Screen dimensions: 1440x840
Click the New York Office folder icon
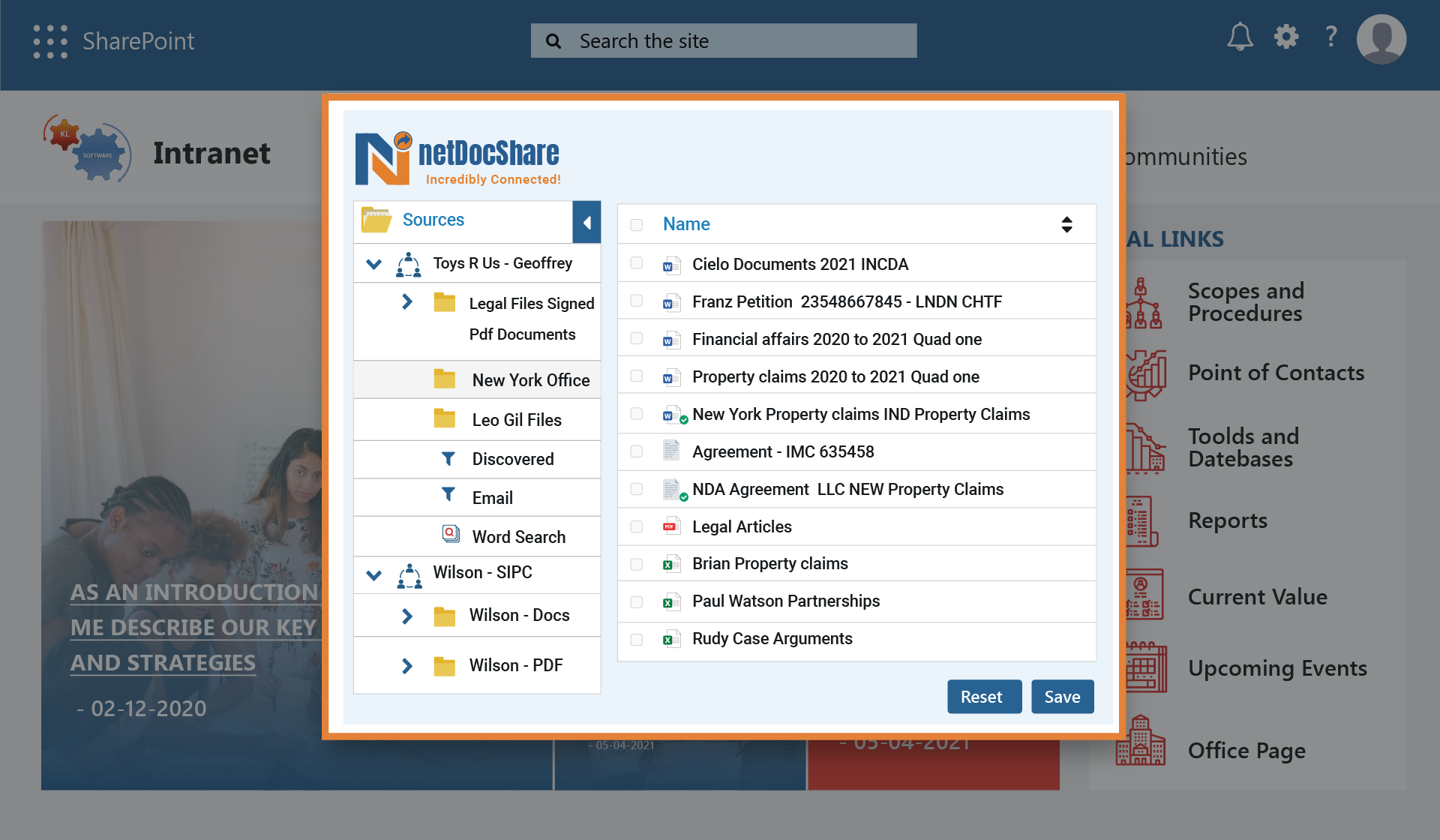(445, 379)
